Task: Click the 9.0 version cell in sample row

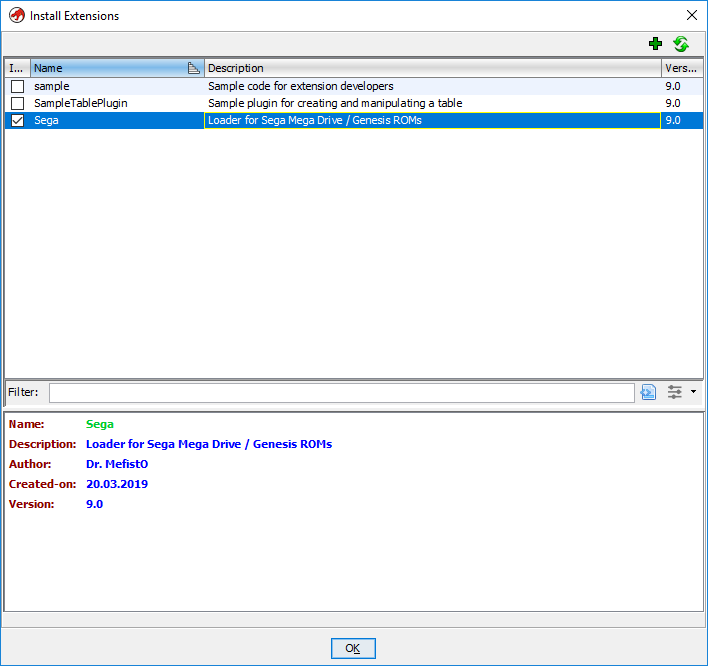Action: 682,86
